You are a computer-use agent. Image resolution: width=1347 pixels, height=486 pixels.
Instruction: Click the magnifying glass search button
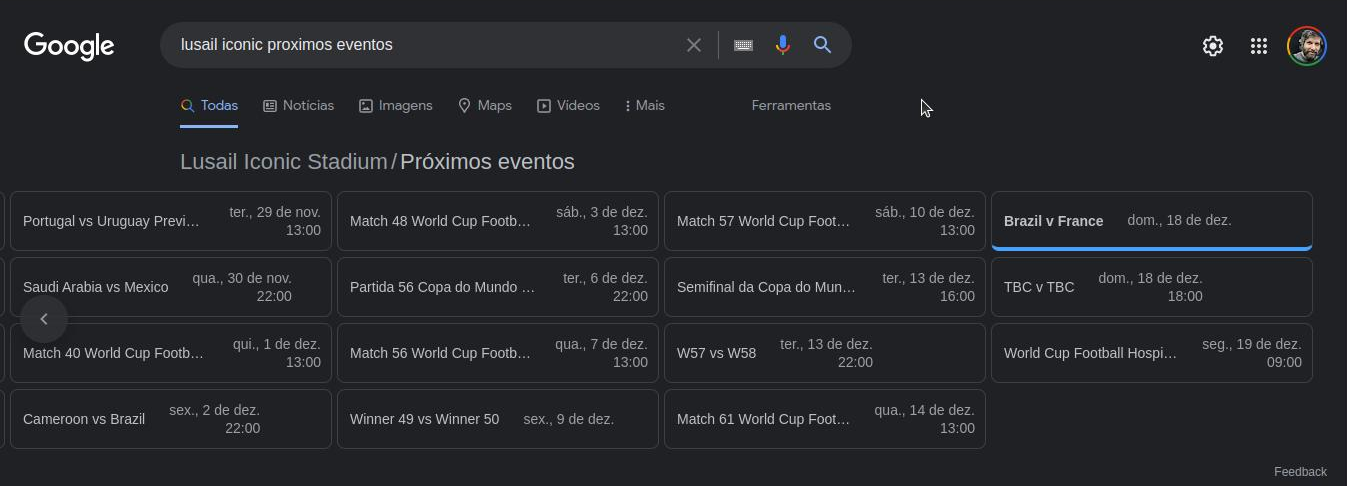coord(823,45)
